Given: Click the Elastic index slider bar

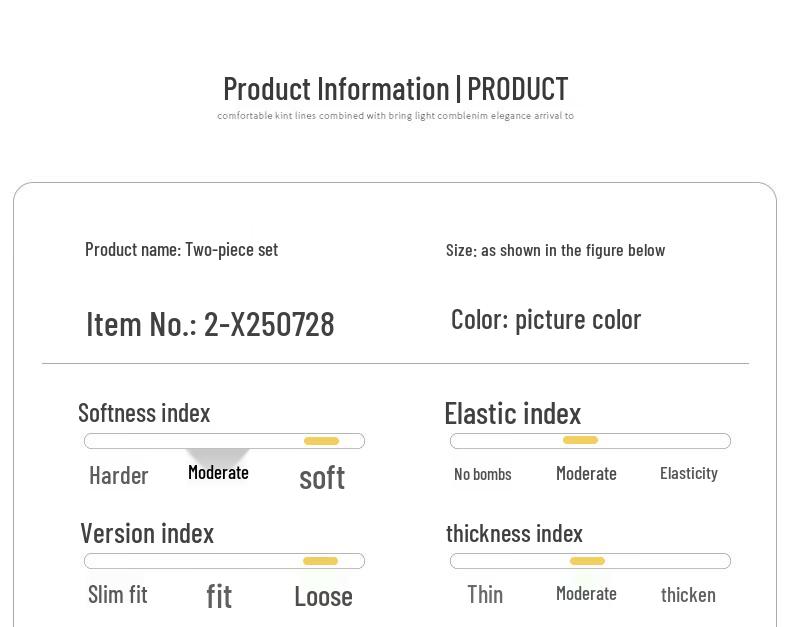Looking at the screenshot, I should pos(590,441).
